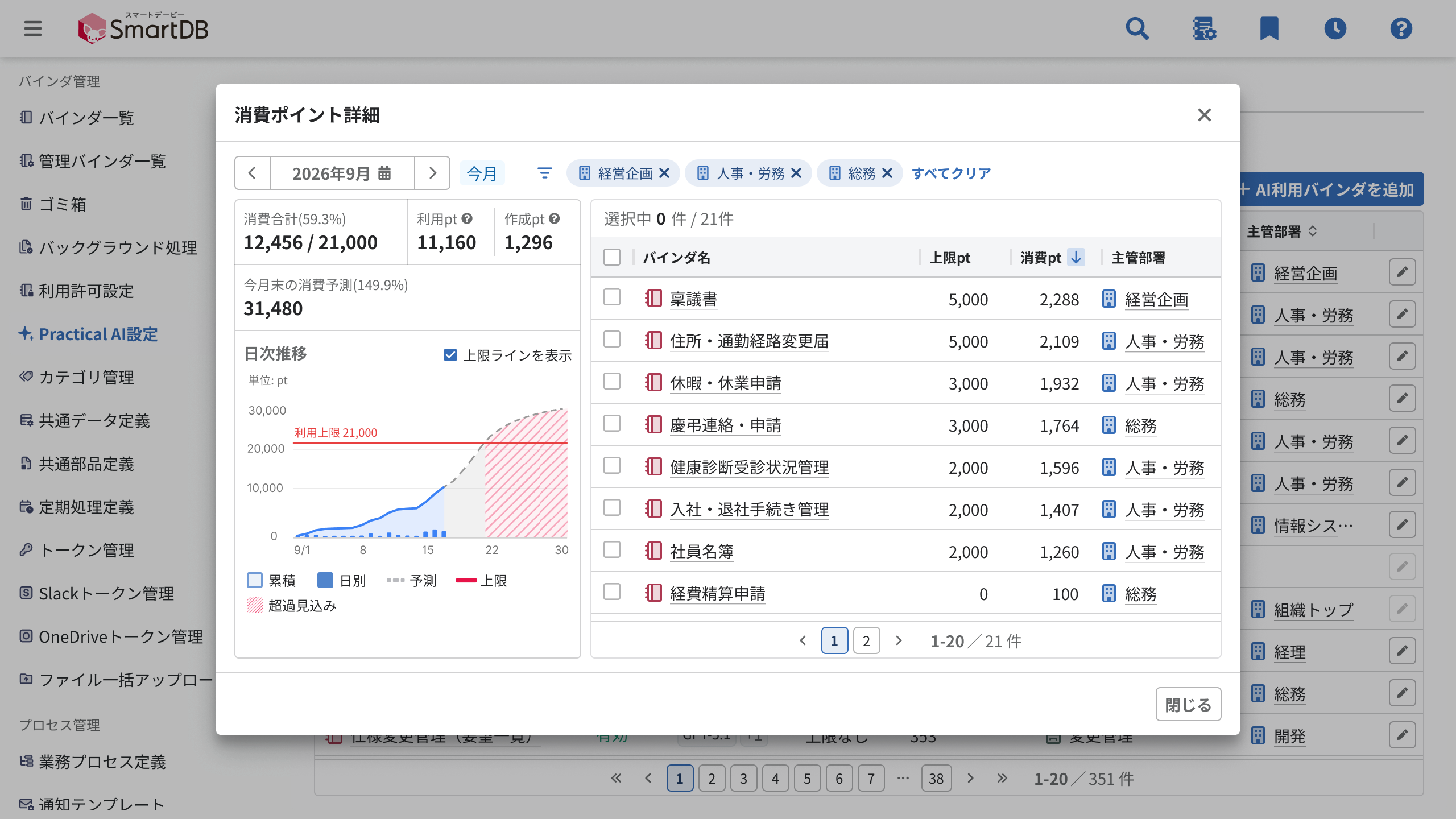Open the 稟議書 binder link
The width and height of the screenshot is (1456, 819).
694,299
